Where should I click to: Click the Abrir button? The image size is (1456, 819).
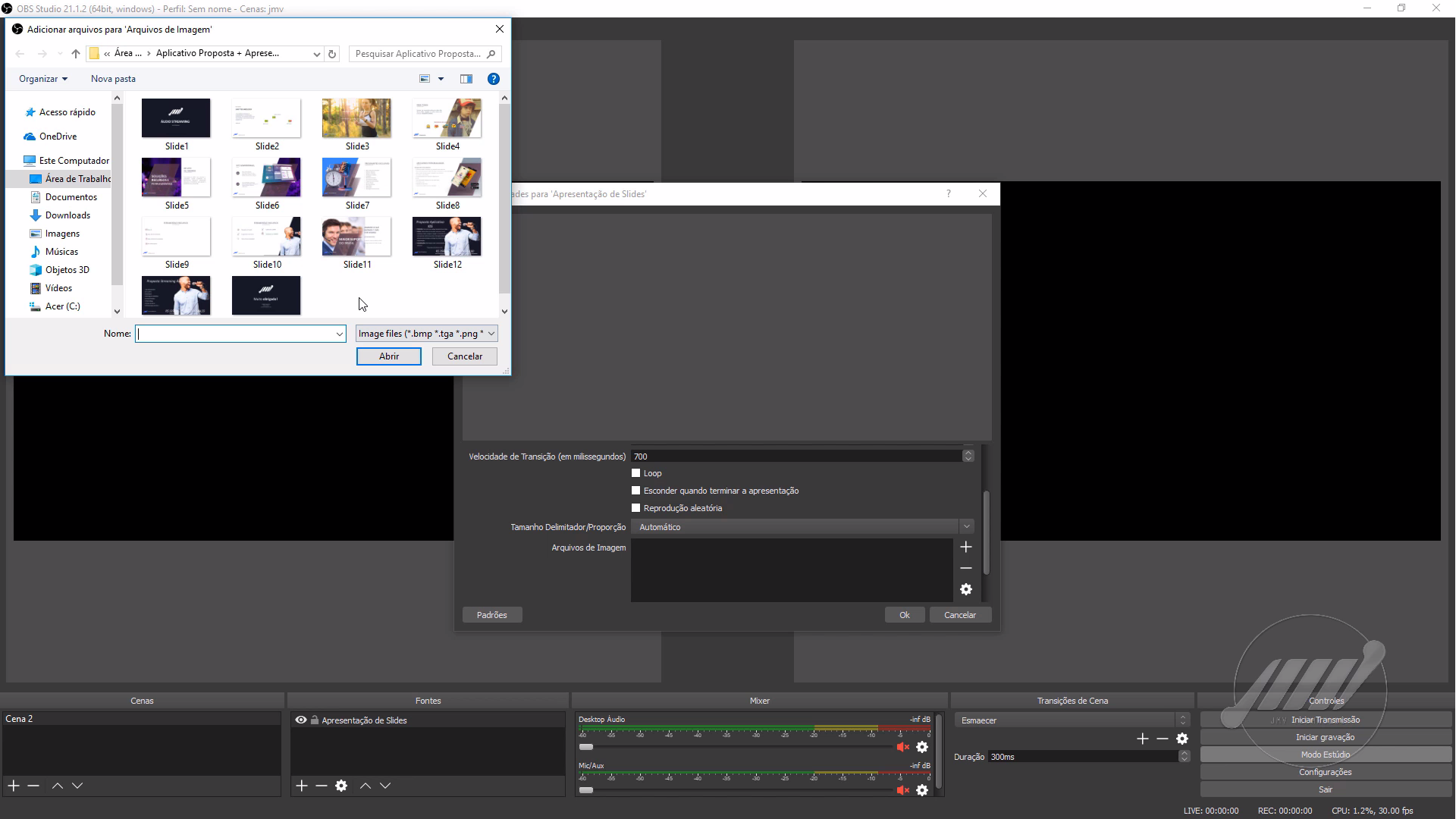click(x=388, y=356)
